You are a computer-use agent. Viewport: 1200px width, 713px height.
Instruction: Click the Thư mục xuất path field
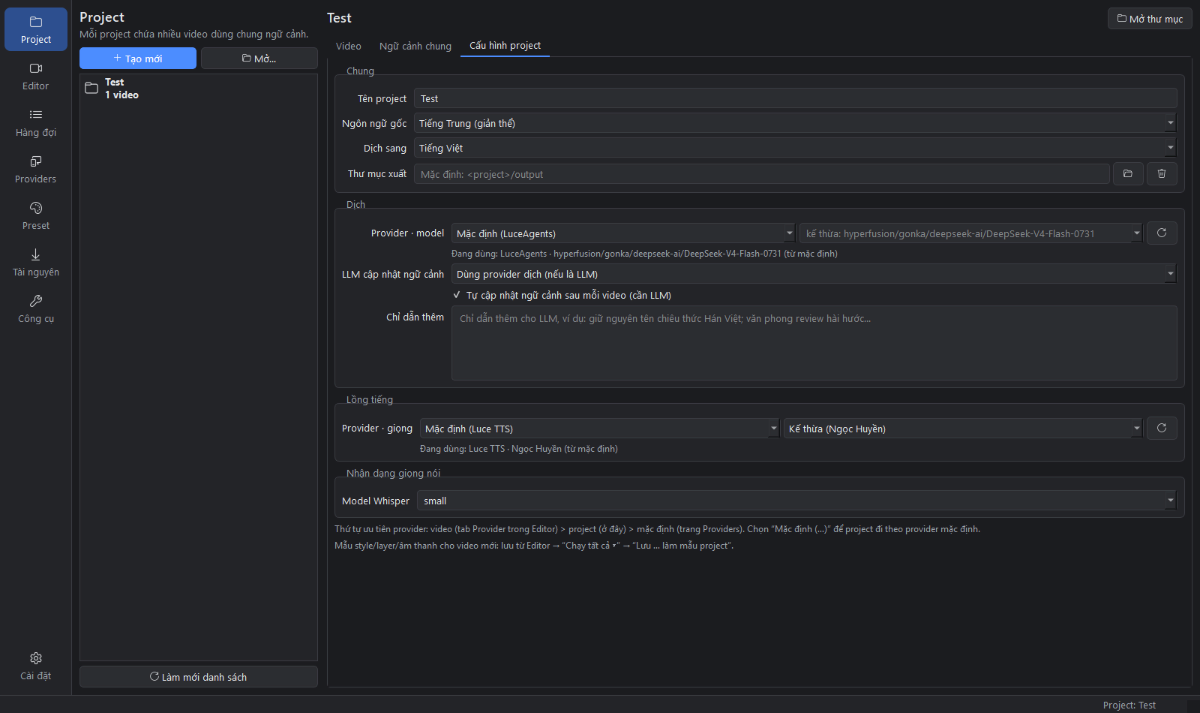click(762, 174)
